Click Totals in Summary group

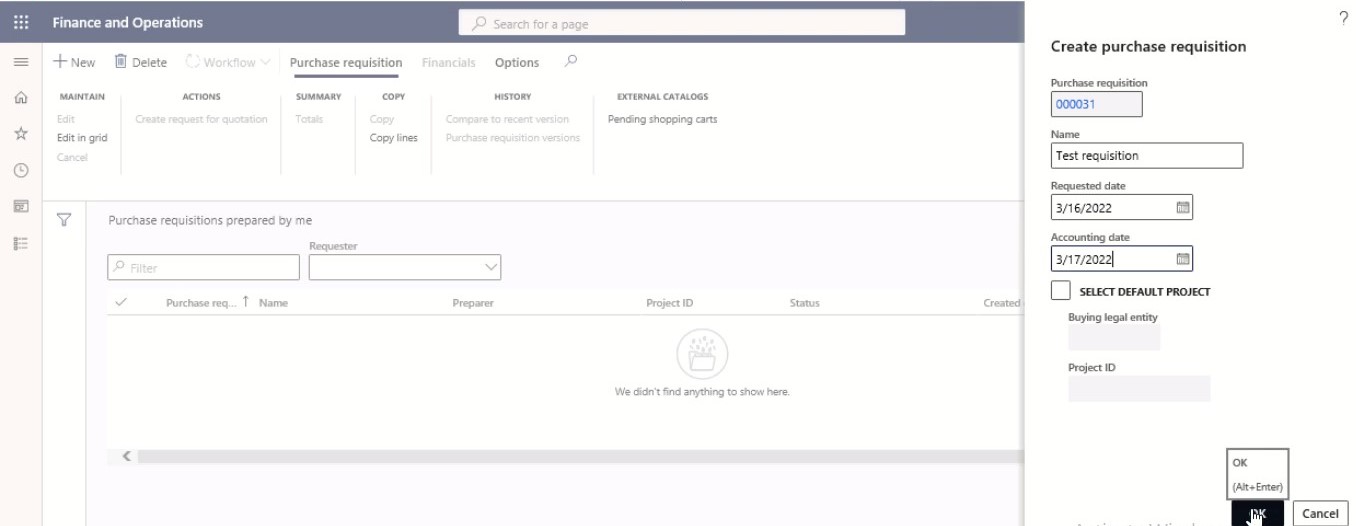point(309,119)
